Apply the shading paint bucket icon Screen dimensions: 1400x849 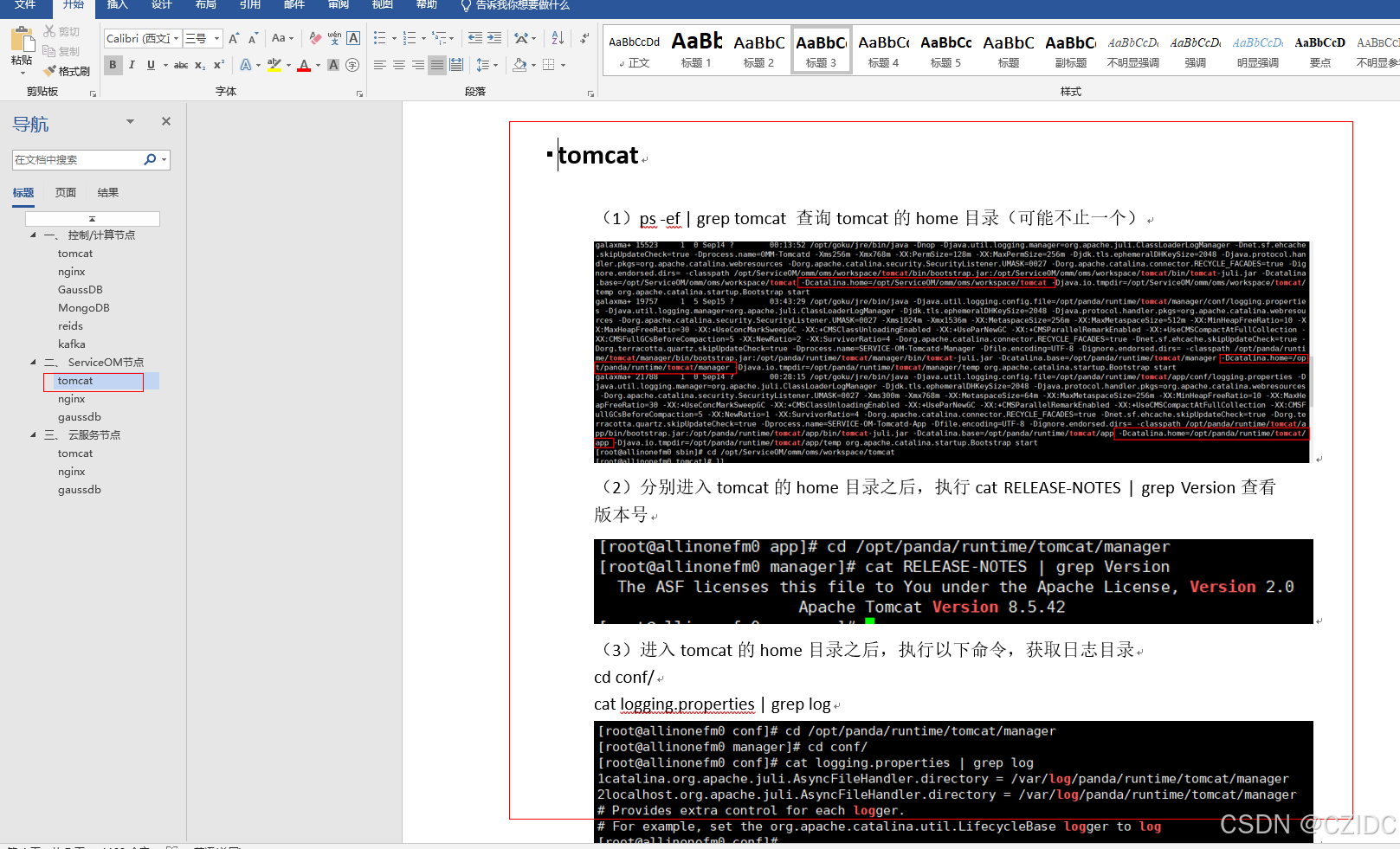[x=519, y=65]
